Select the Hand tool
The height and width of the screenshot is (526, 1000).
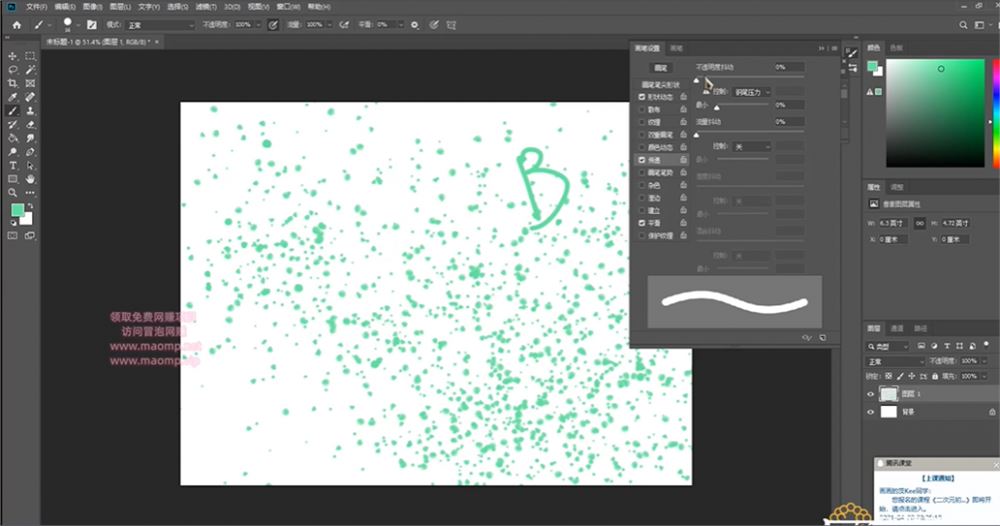pyautogui.click(x=30, y=179)
